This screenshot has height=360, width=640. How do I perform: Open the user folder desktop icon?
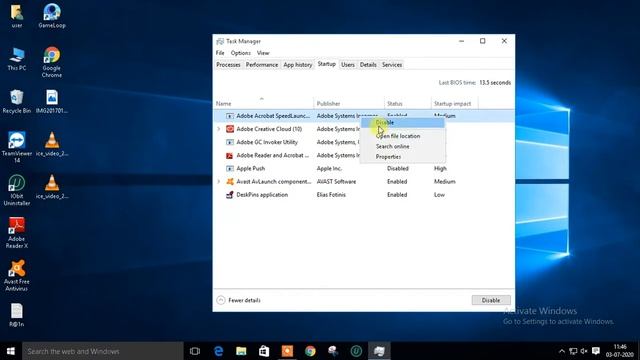(17, 16)
